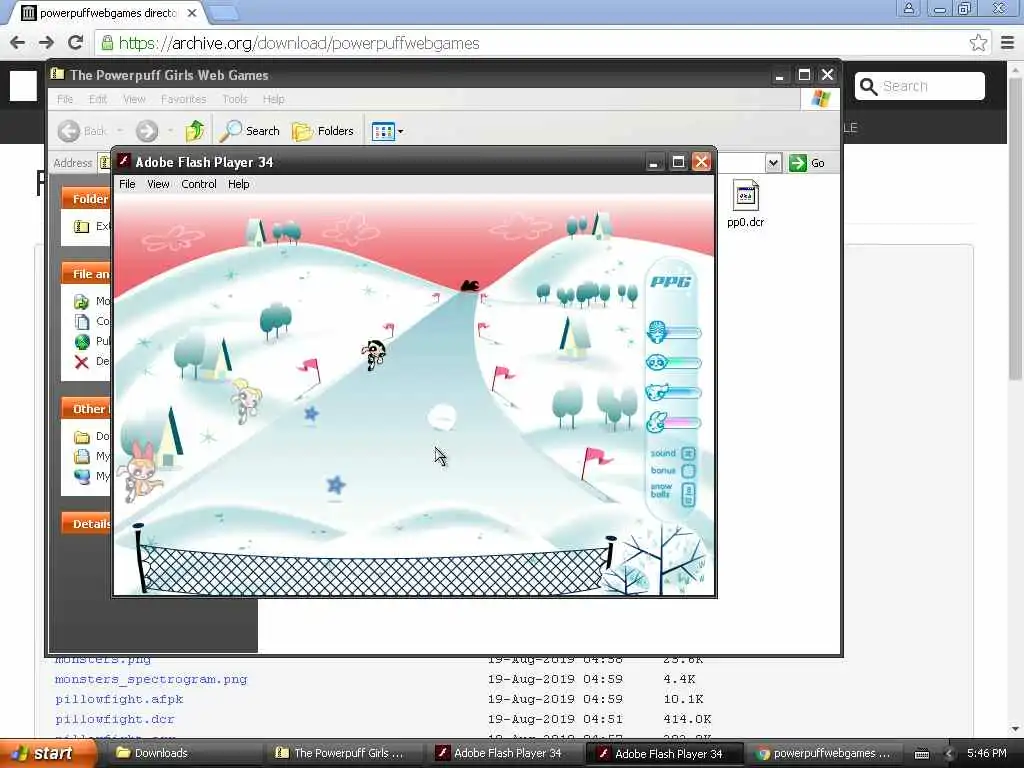Click the lower blue star on slope
The height and width of the screenshot is (768, 1024).
pyautogui.click(x=336, y=485)
